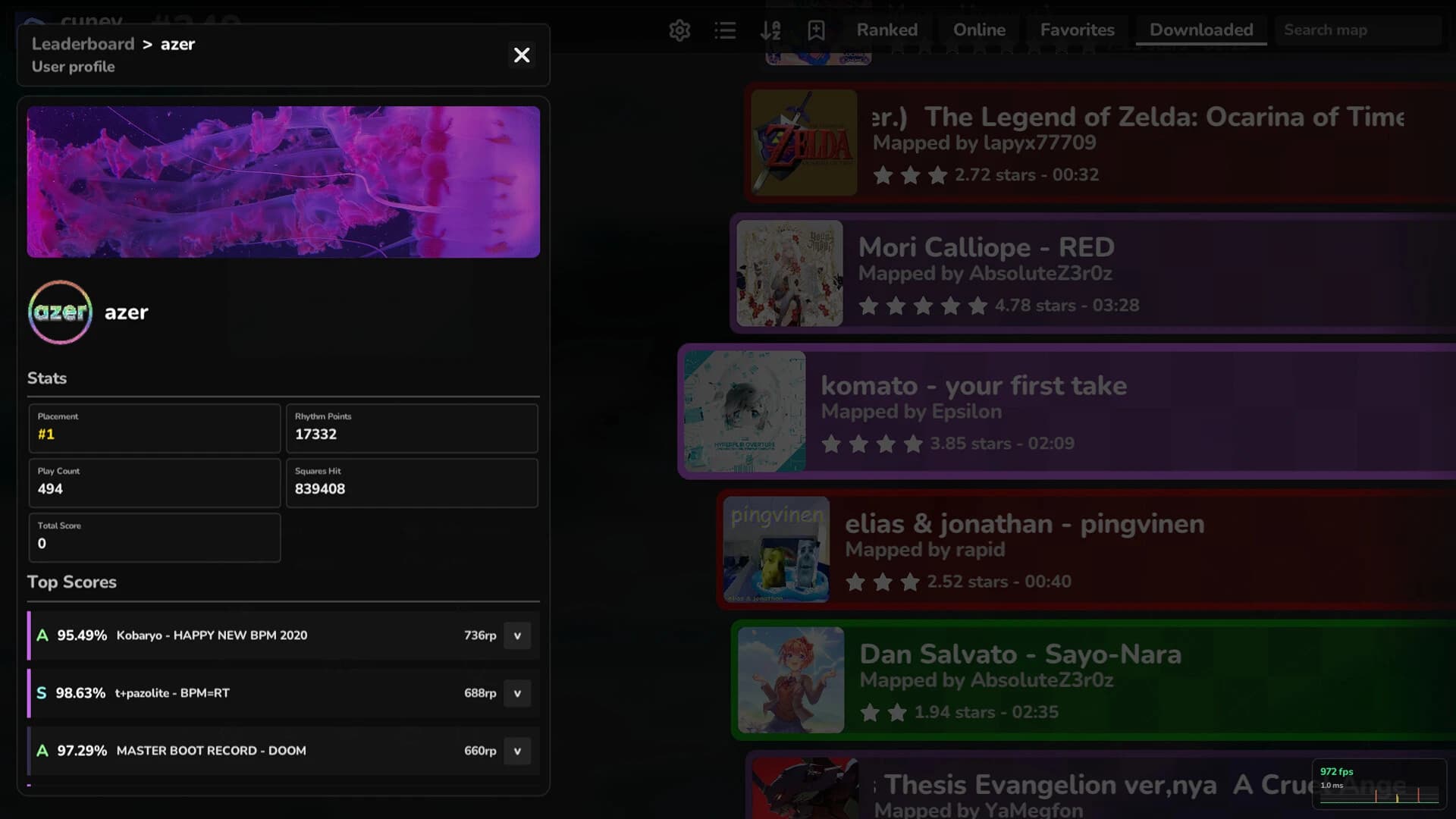Image resolution: width=1456 pixels, height=819 pixels.
Task: Open the settings gear icon
Action: click(x=679, y=30)
